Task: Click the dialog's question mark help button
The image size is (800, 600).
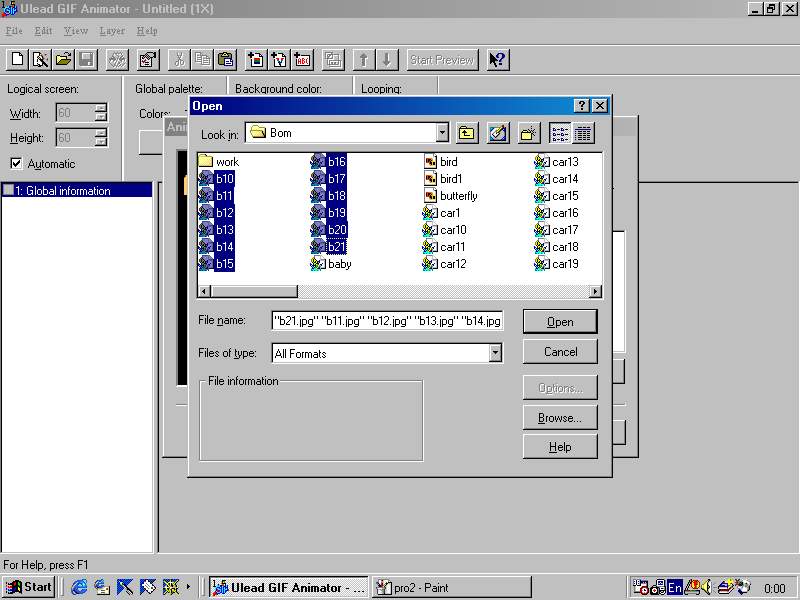Action: pos(581,106)
